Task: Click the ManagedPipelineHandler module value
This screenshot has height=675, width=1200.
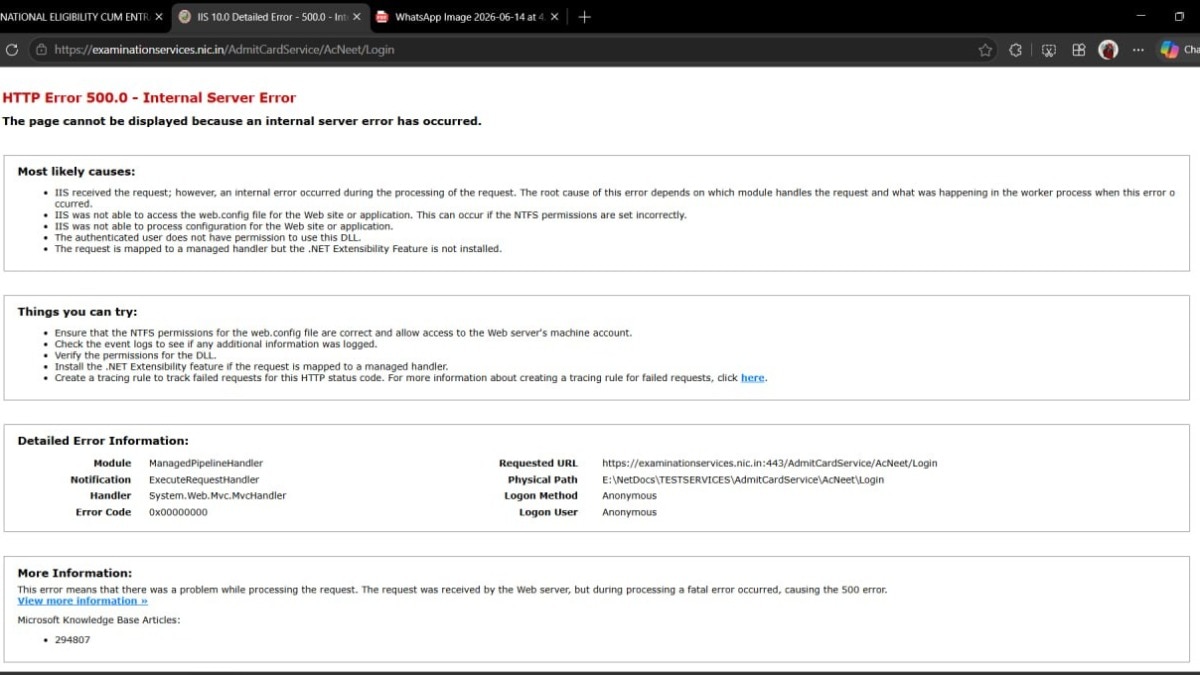Action: 206,463
